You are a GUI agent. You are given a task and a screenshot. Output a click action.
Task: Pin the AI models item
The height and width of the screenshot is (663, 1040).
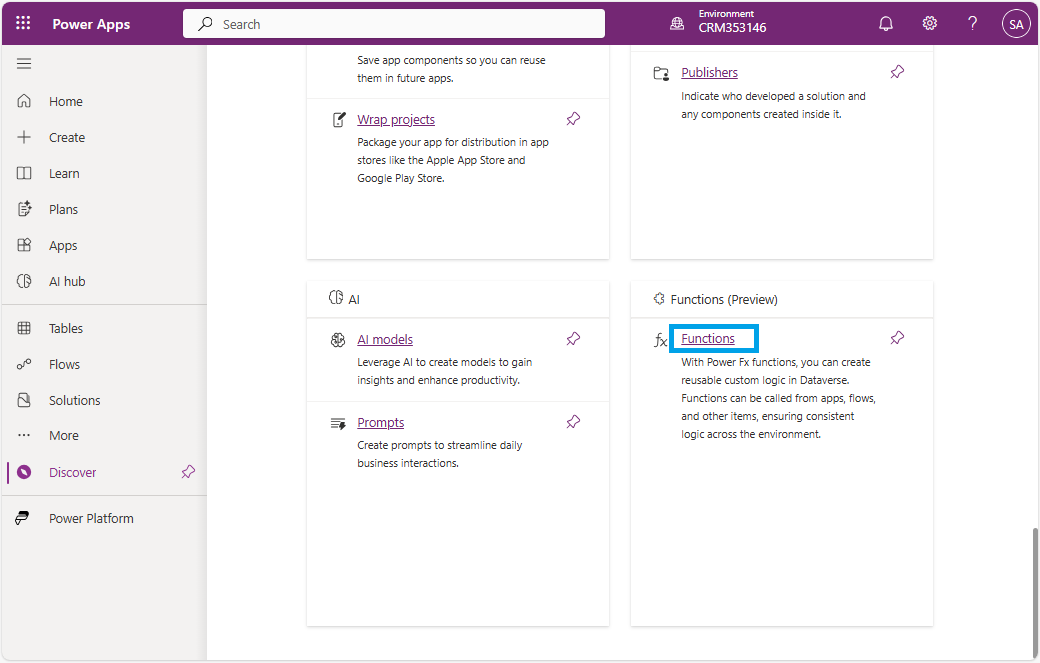click(x=573, y=339)
